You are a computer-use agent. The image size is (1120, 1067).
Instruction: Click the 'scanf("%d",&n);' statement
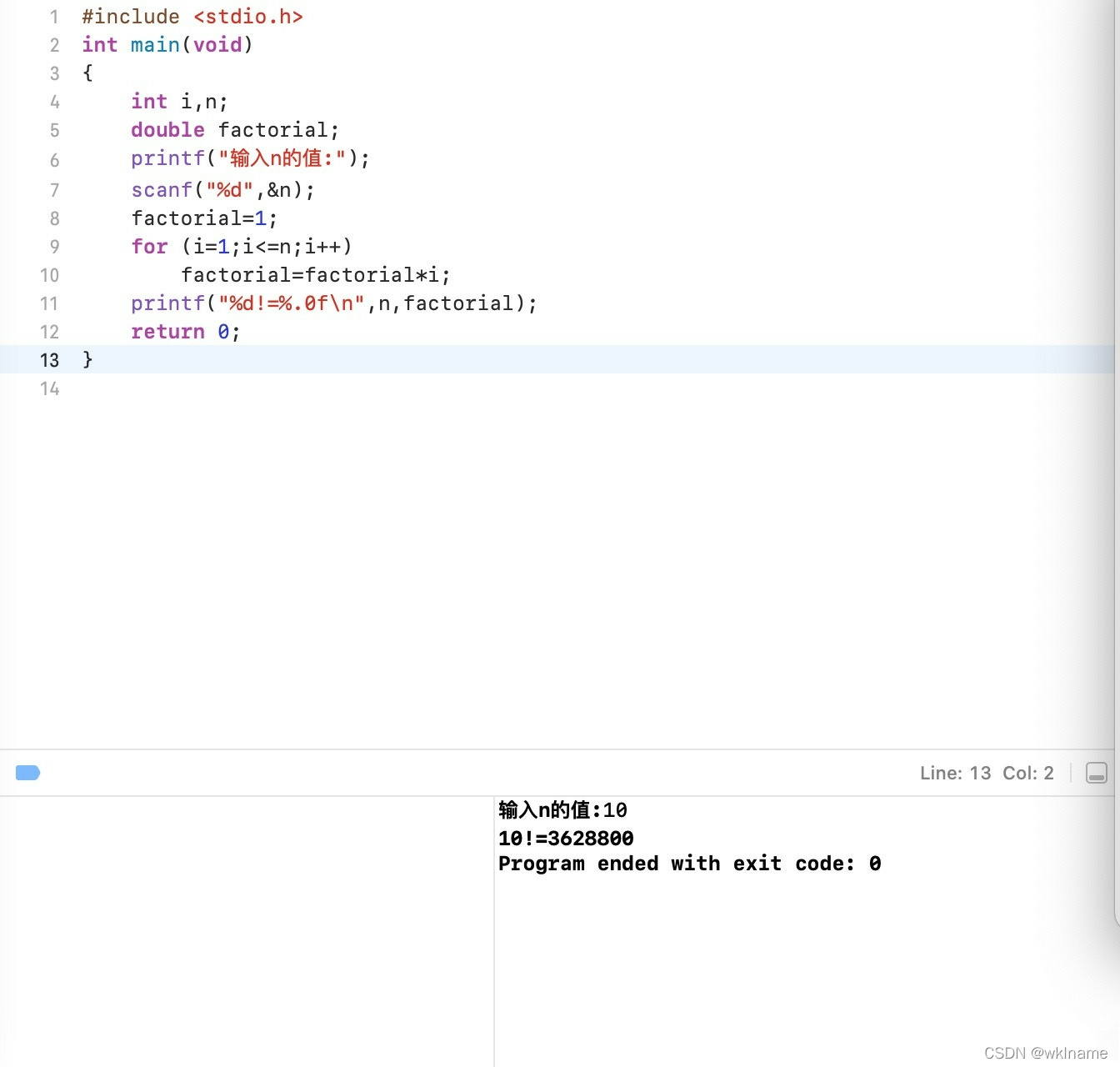click(223, 190)
